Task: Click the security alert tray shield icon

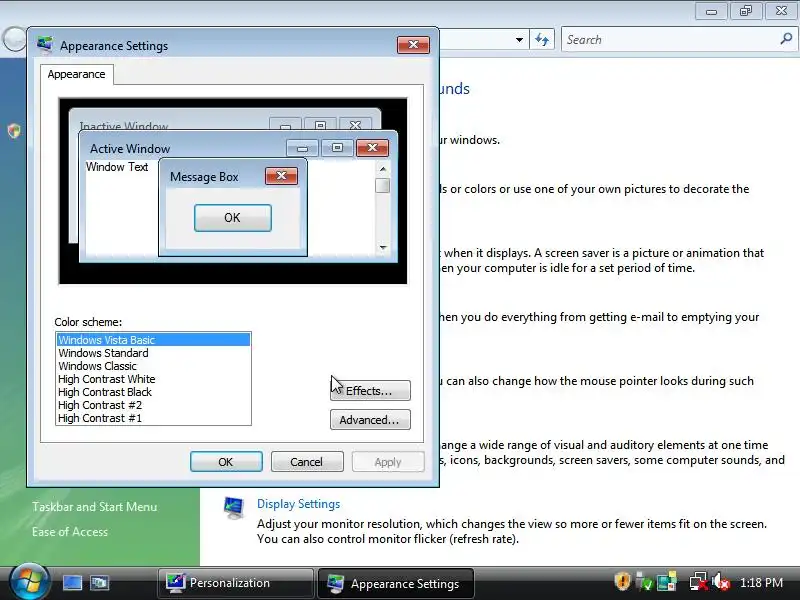Action: click(x=622, y=582)
